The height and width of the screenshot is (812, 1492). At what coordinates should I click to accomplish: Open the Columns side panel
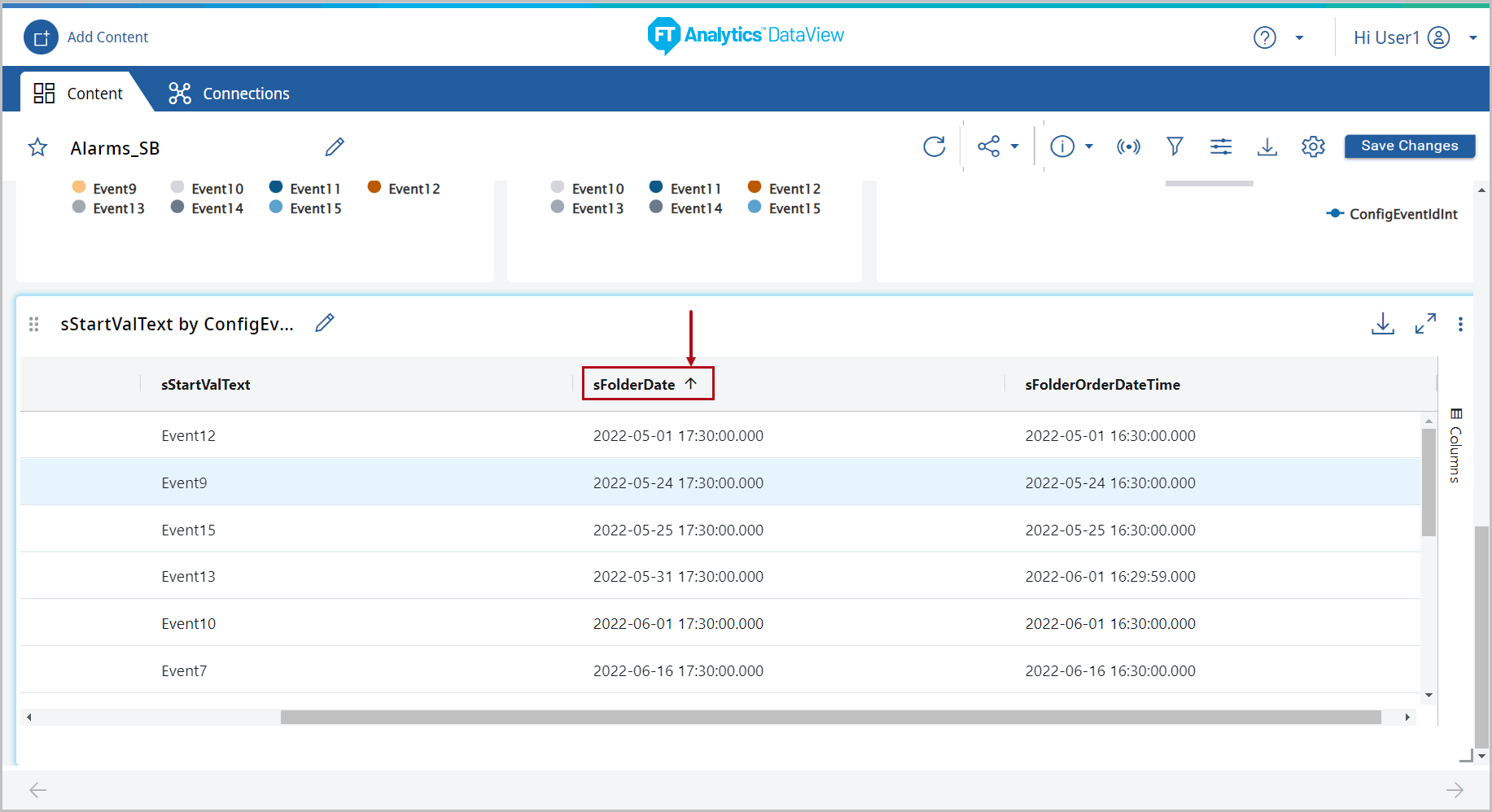point(1455,446)
